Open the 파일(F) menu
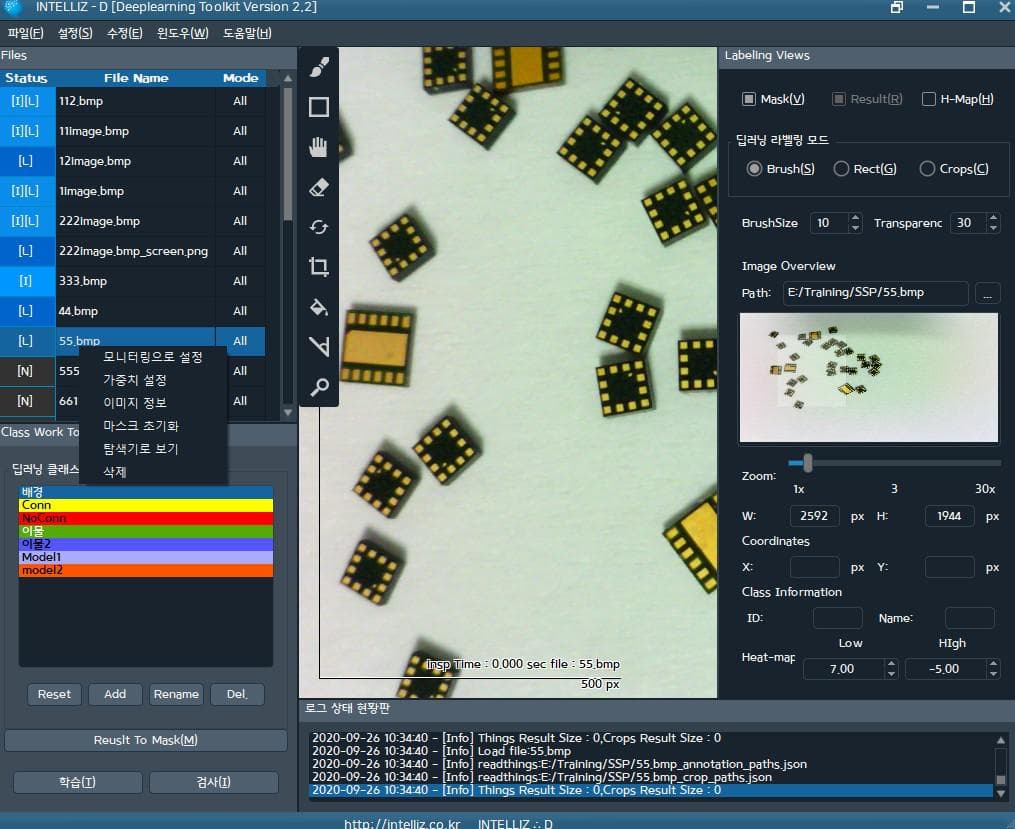Screen dimensions: 1015x829 (x=25, y=33)
